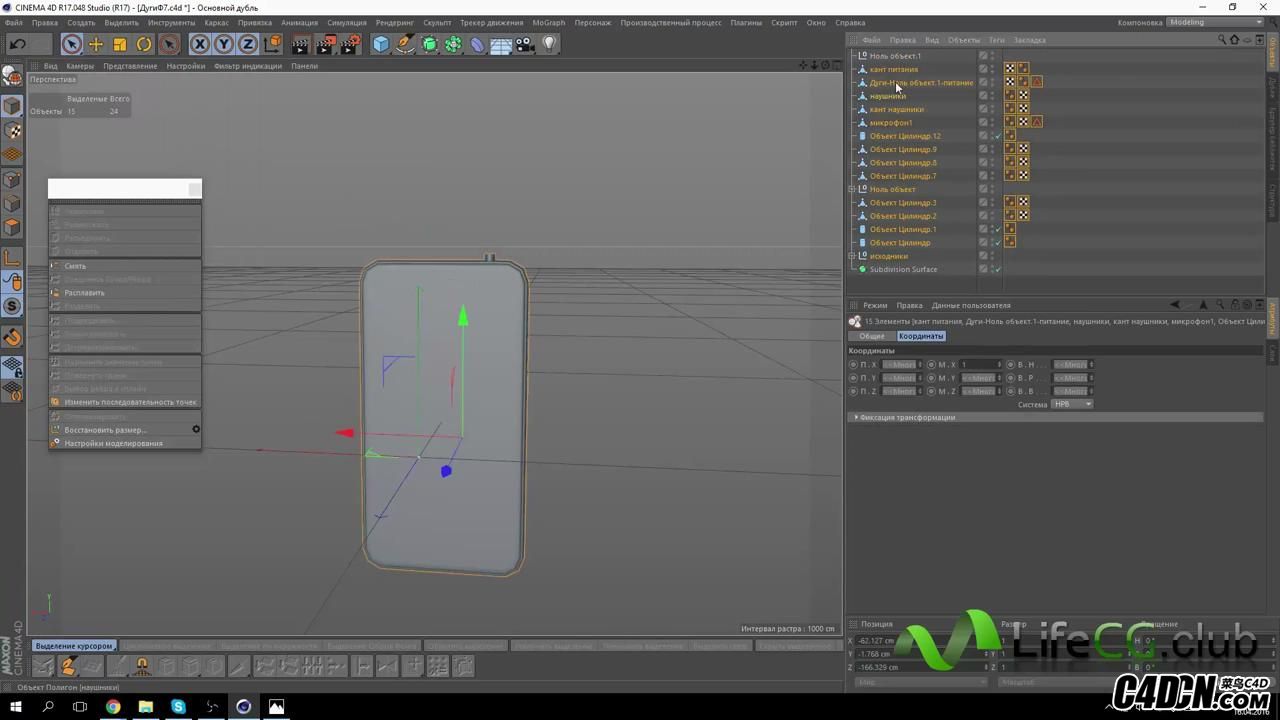Select the Live Selection arrow tool
This screenshot has height=720, width=1280.
pyautogui.click(x=71, y=44)
